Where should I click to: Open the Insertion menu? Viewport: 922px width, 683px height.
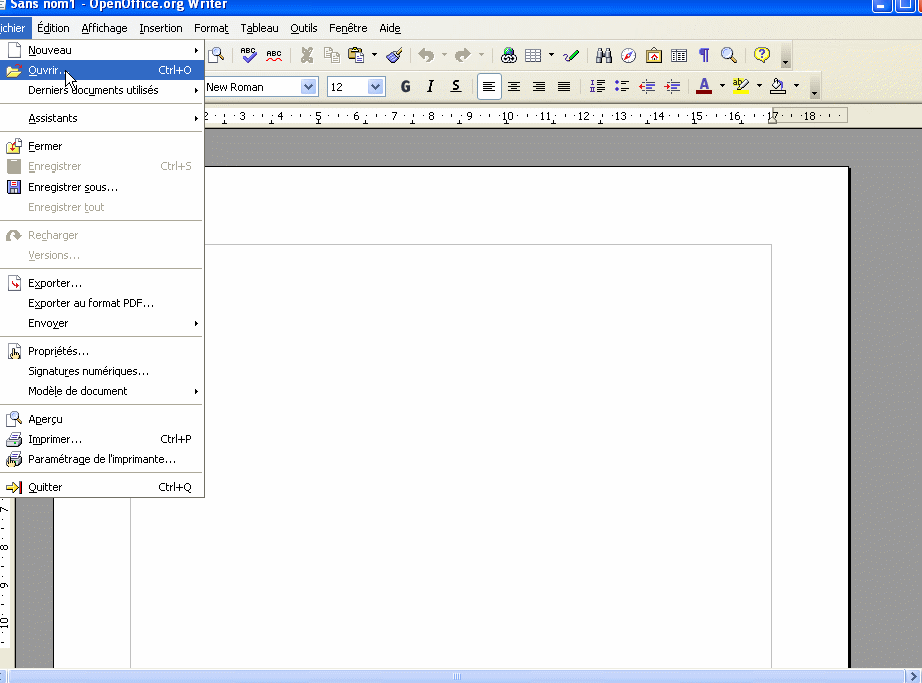161,28
